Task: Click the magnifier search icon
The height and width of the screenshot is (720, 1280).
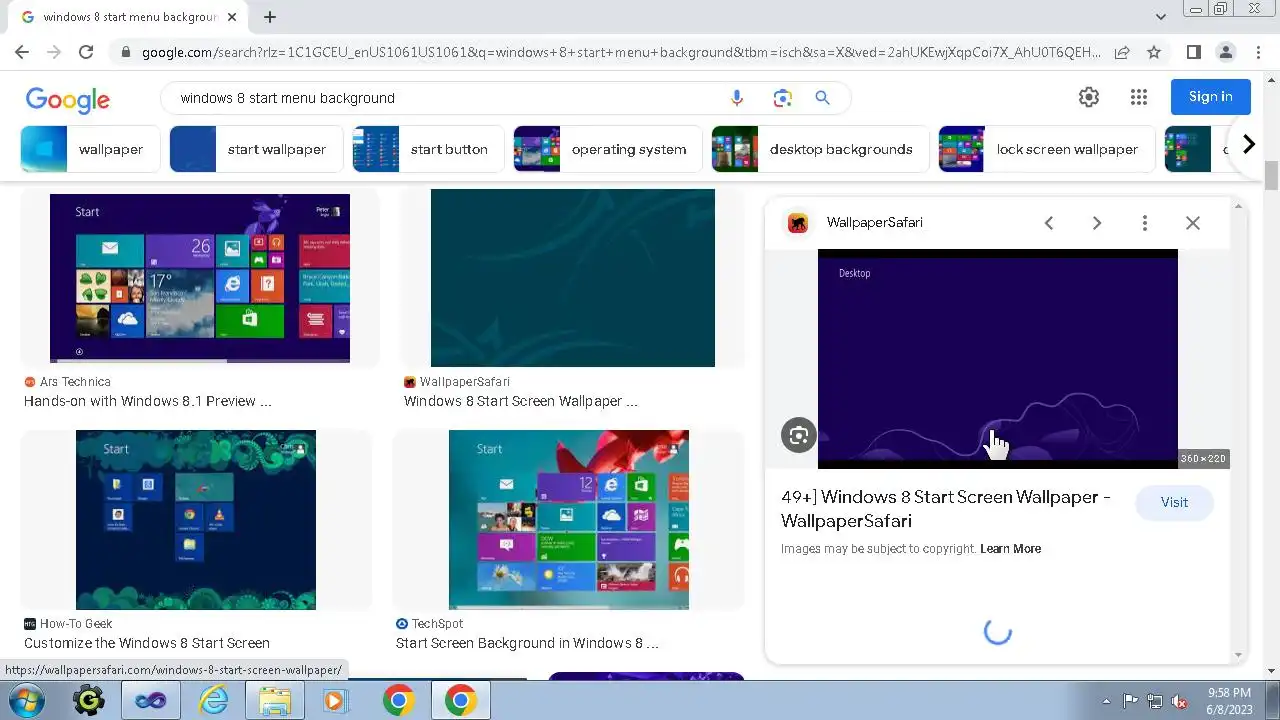Action: point(822,98)
